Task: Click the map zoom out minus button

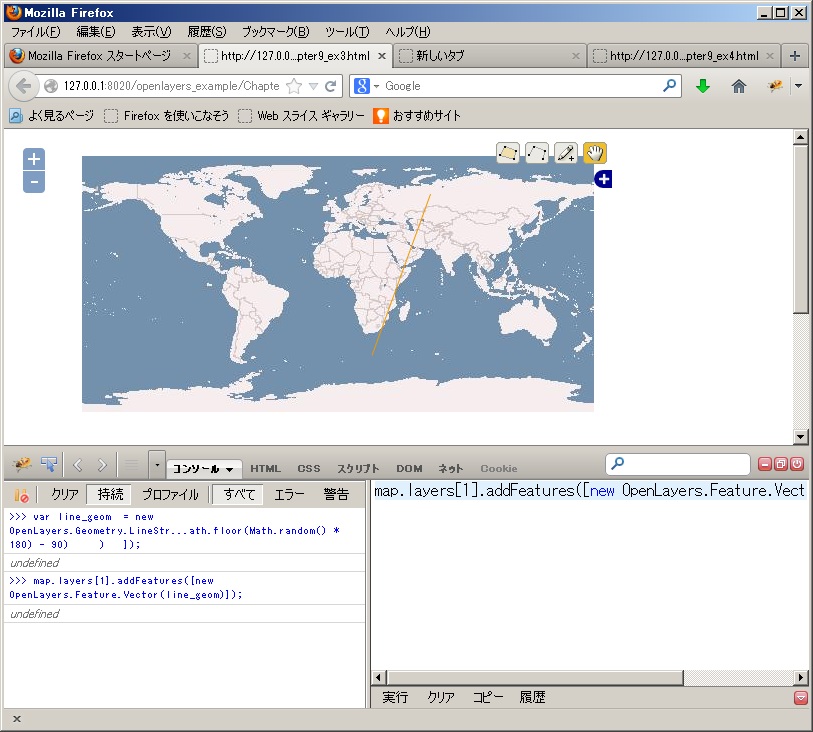Action: coord(34,181)
